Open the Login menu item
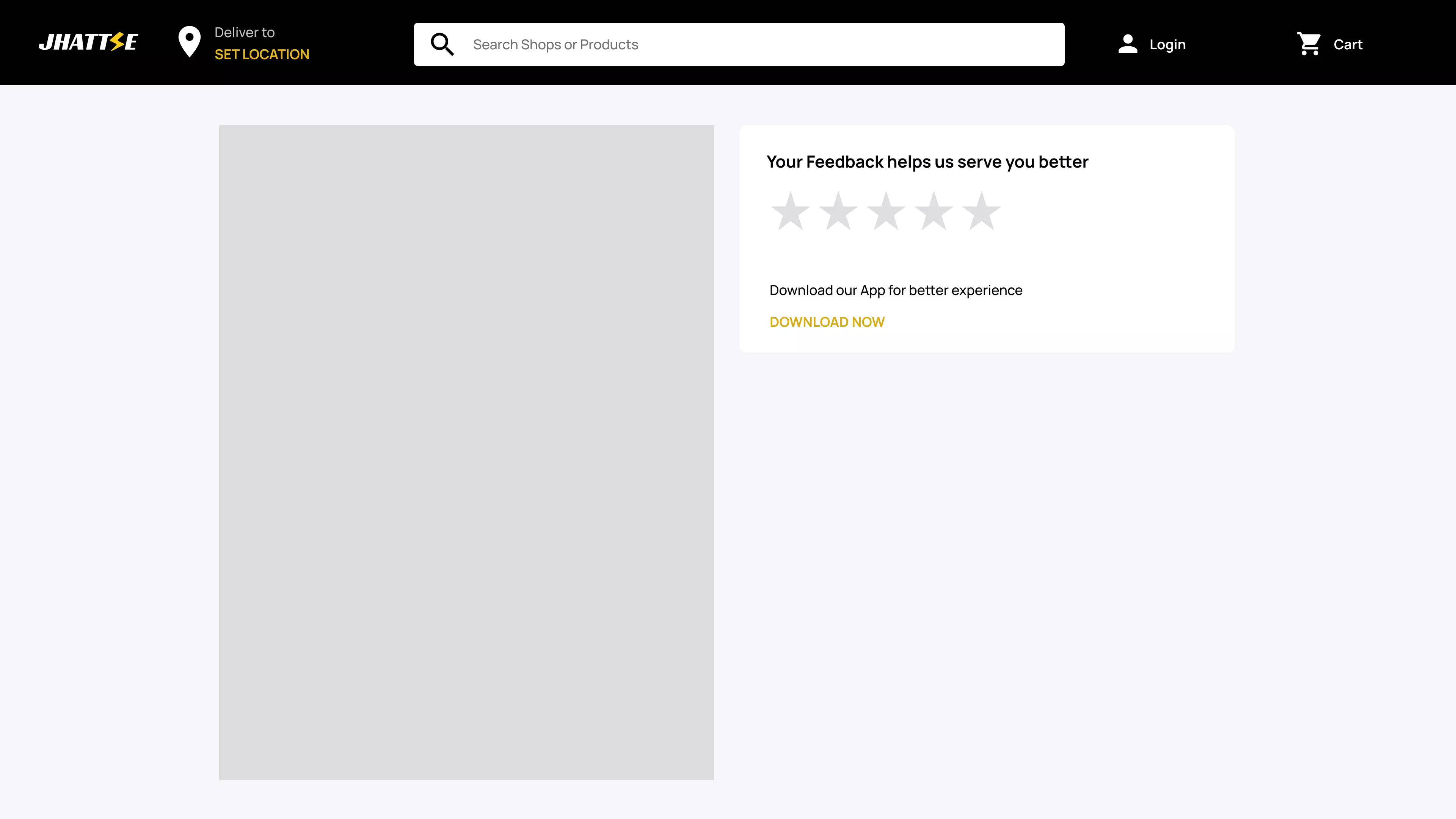Image resolution: width=1456 pixels, height=819 pixels. 1167,44
